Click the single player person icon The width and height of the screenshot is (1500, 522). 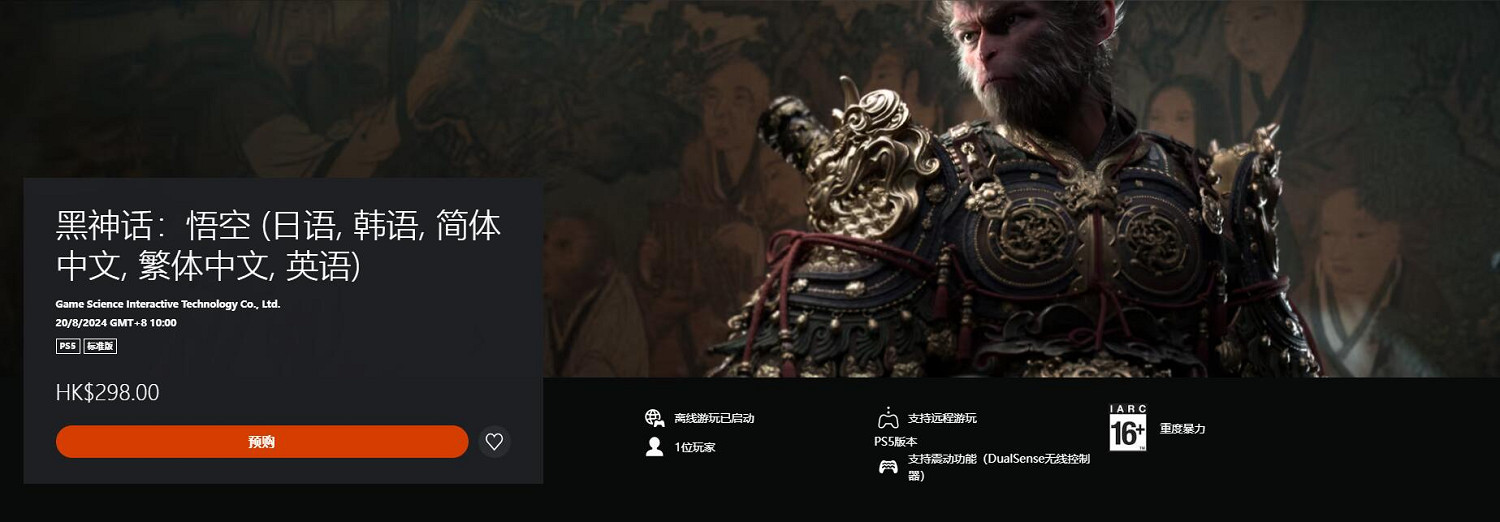coord(655,447)
